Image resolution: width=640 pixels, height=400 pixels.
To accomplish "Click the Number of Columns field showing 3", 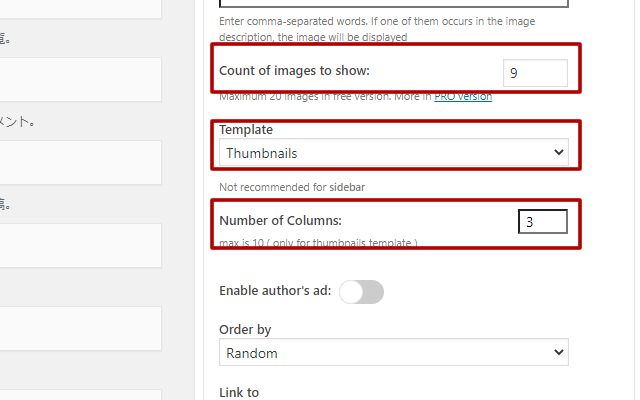I will point(542,221).
